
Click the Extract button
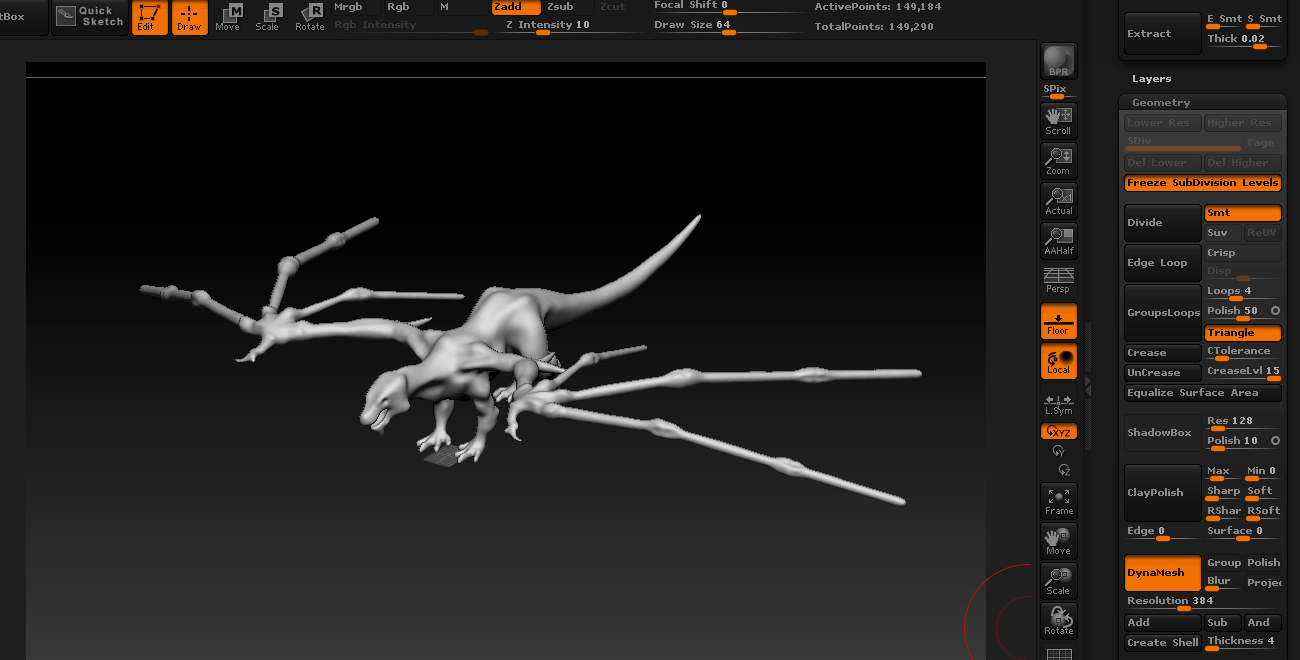[x=1162, y=34]
